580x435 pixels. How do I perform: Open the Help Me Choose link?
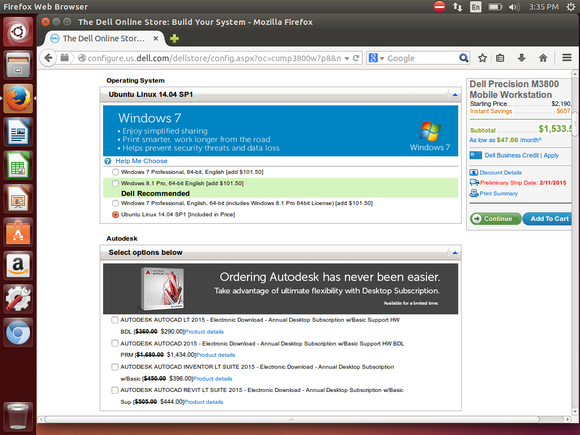tap(141, 161)
